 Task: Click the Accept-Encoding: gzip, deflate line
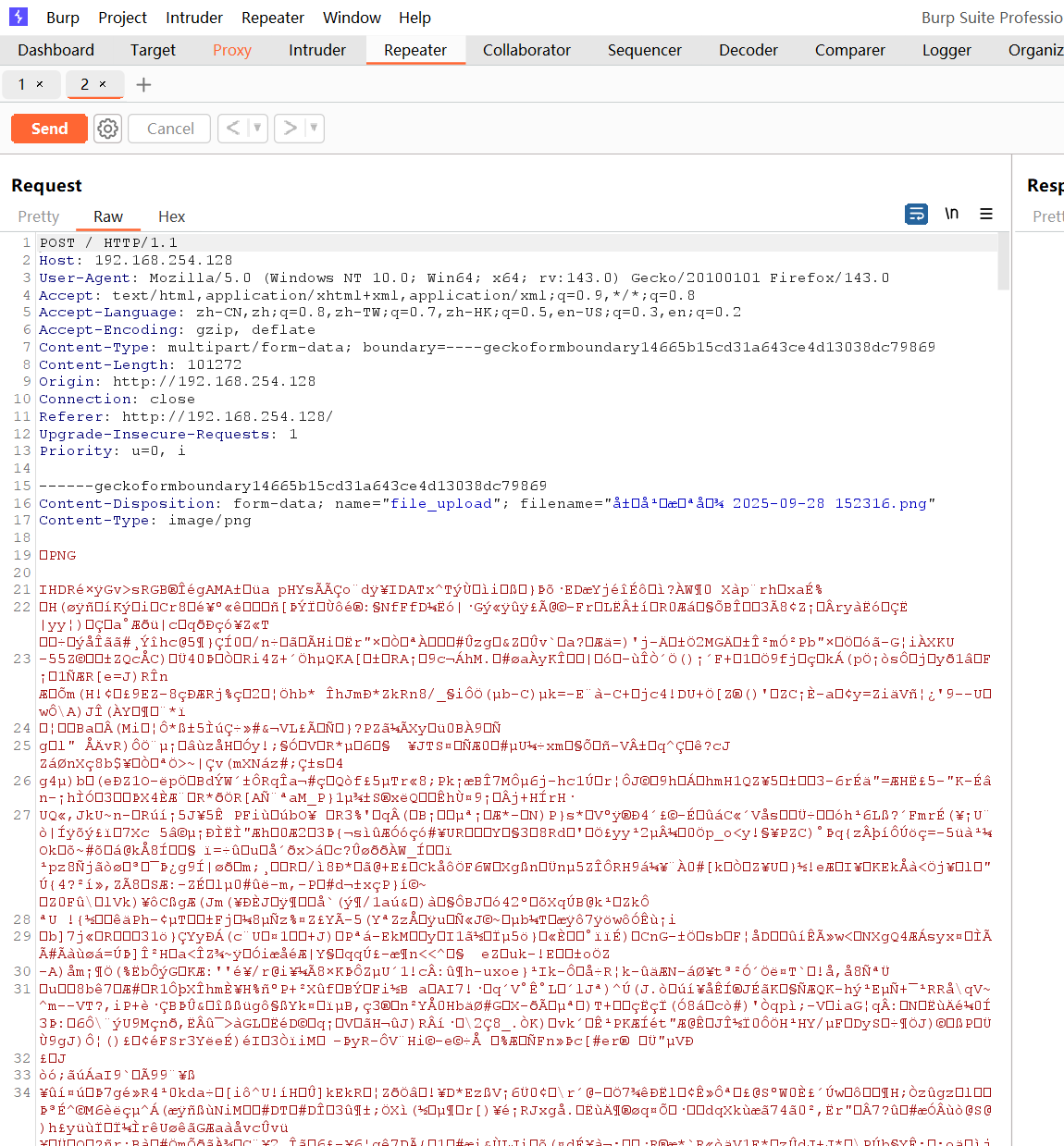pyautogui.click(x=177, y=329)
